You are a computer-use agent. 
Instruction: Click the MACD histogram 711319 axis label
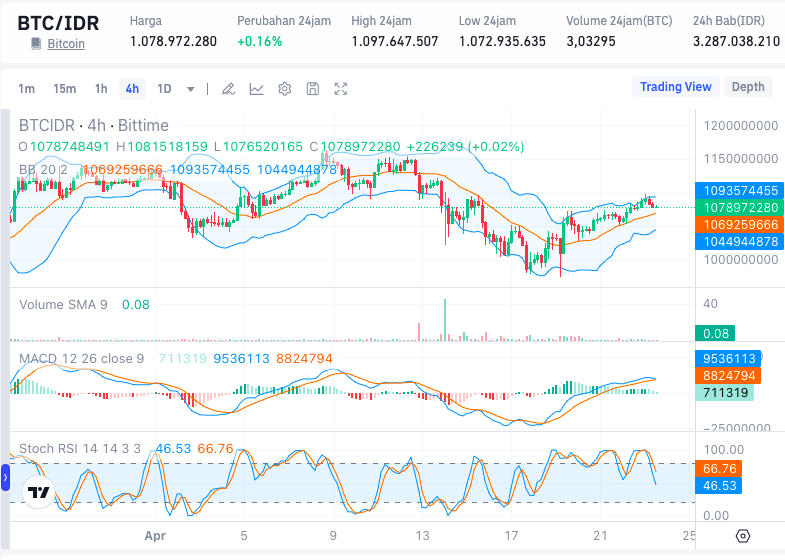click(725, 392)
